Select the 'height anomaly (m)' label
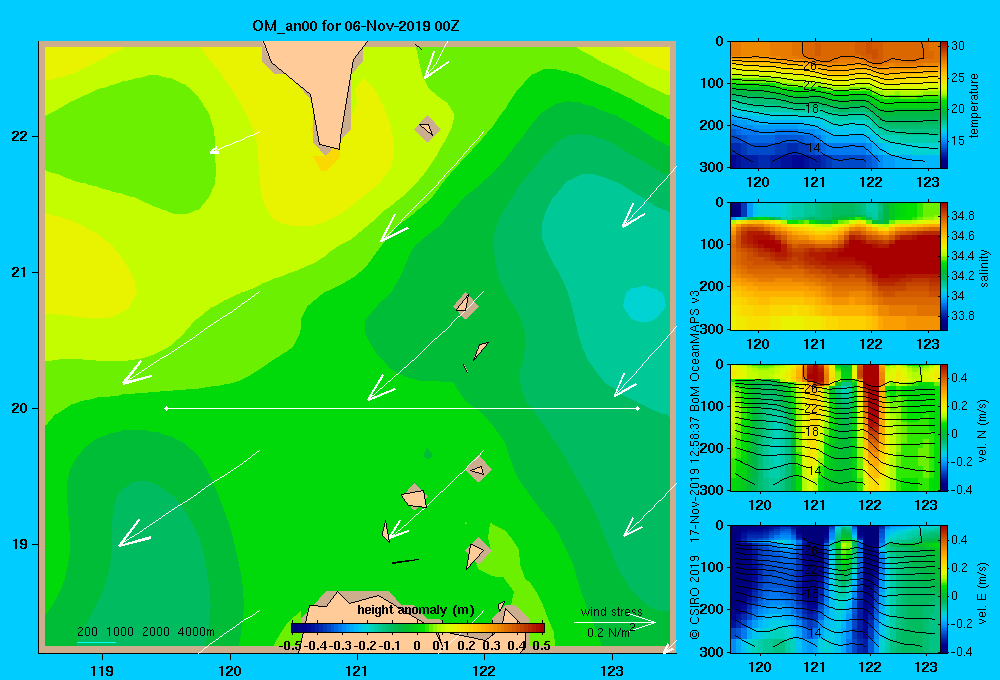The image size is (1000, 680). click(x=416, y=610)
